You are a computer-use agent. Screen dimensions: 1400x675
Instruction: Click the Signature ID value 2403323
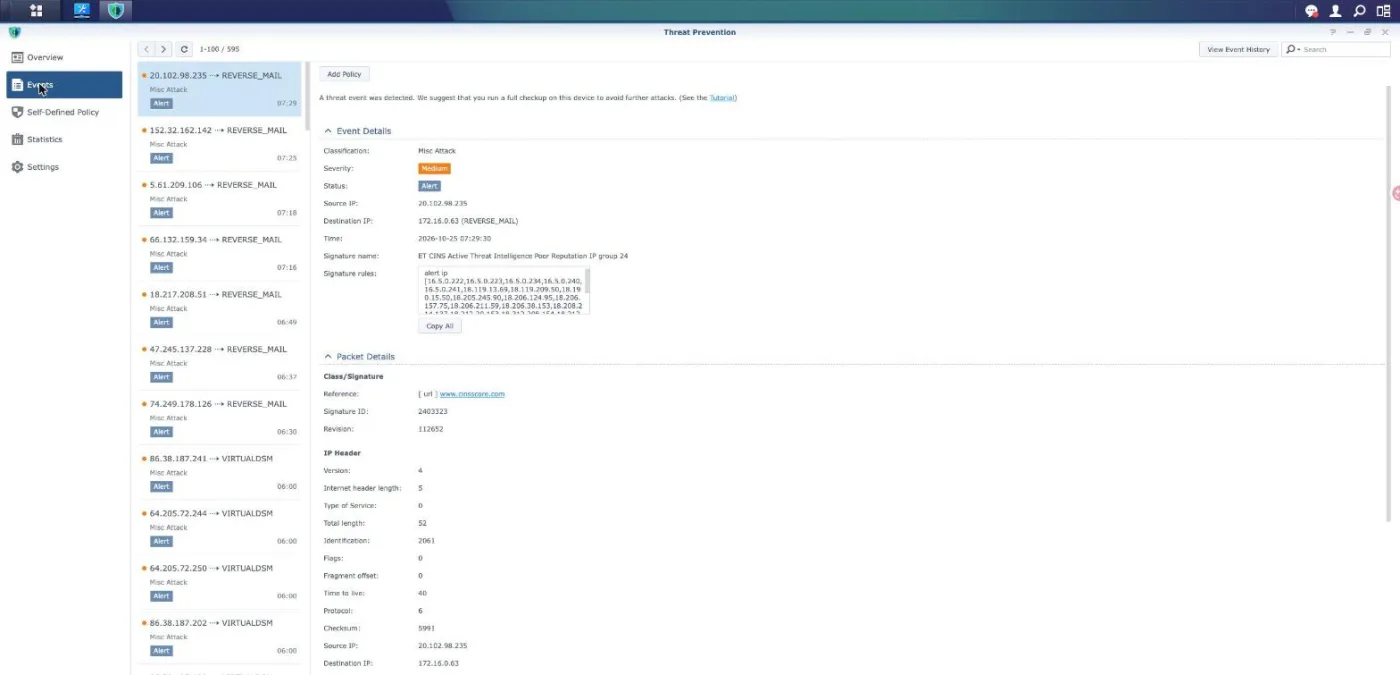pyautogui.click(x=433, y=411)
